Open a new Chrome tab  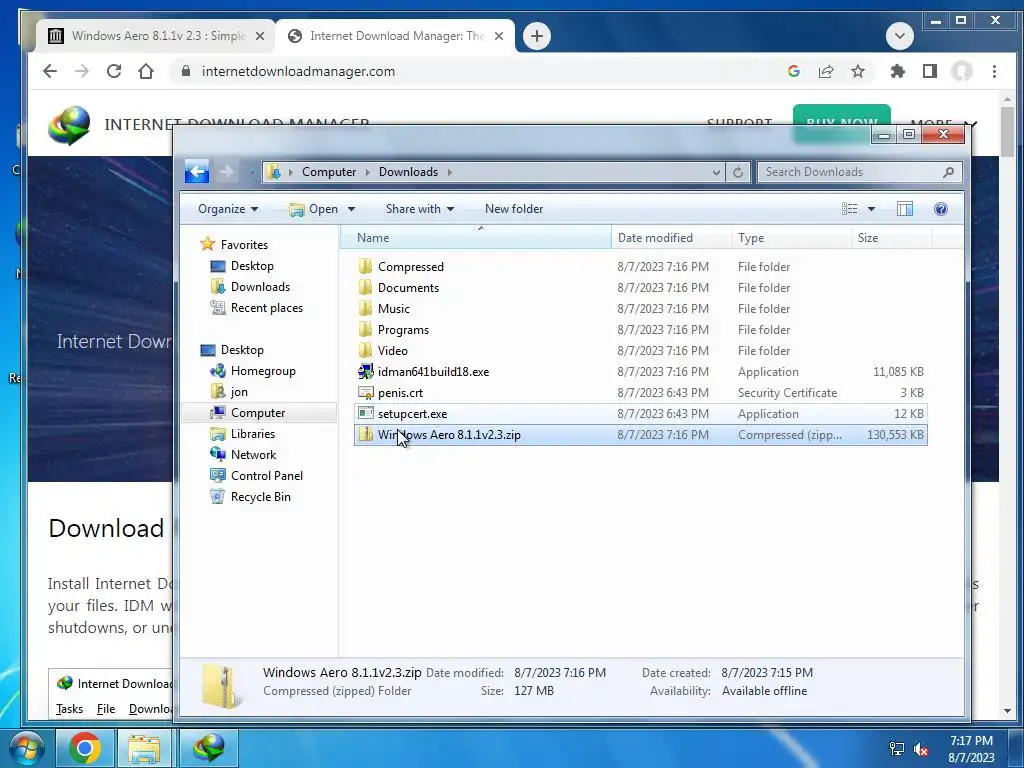[x=536, y=36]
